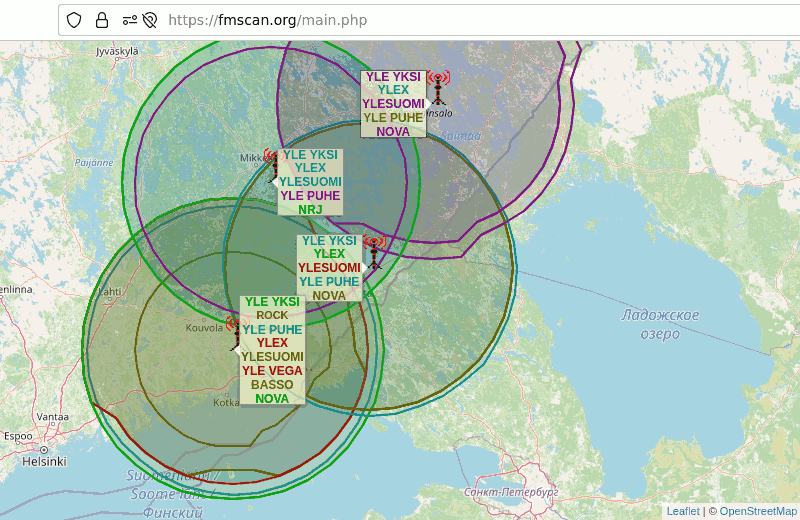Click the Päijänne lake label
Image resolution: width=800 pixels, height=520 pixels.
click(94, 163)
